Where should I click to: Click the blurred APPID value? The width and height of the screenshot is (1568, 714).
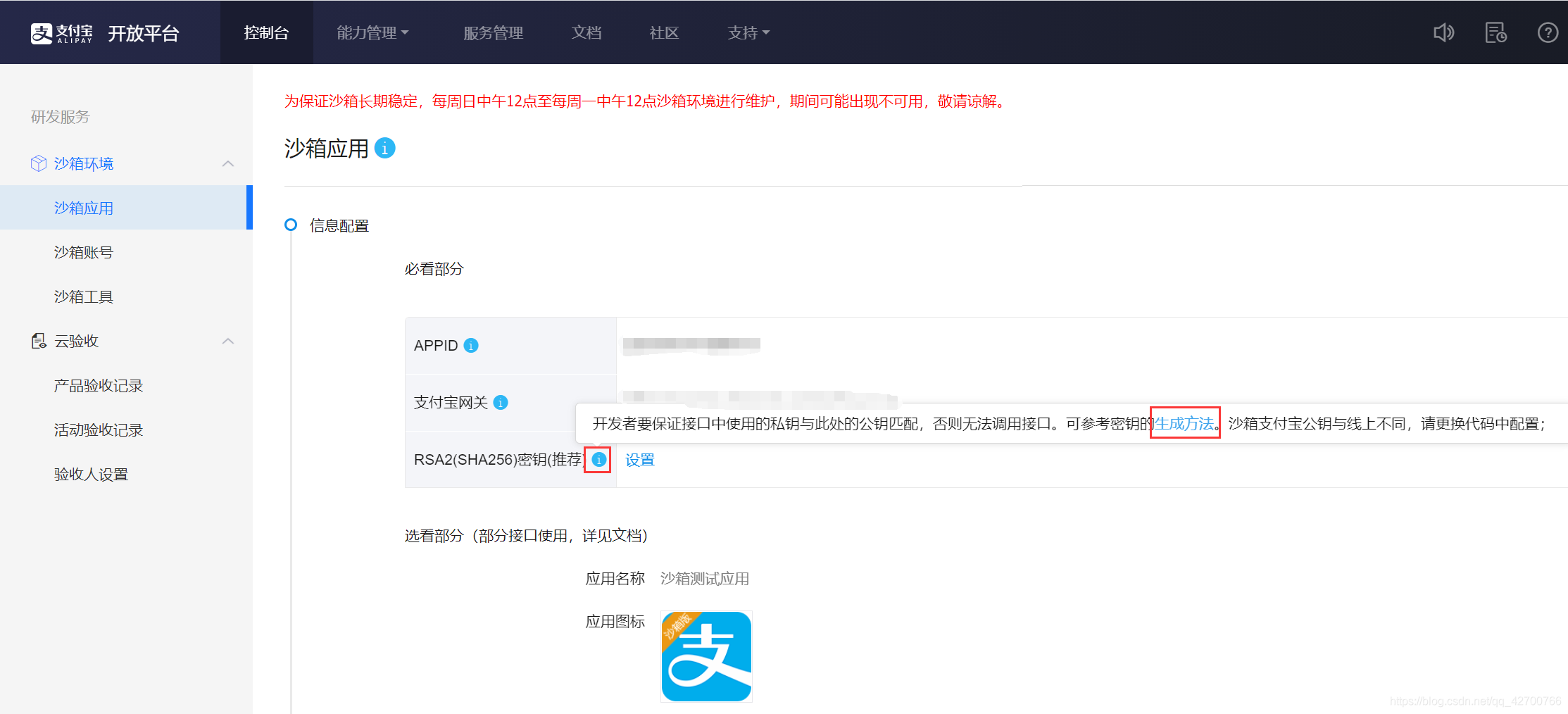[691, 345]
